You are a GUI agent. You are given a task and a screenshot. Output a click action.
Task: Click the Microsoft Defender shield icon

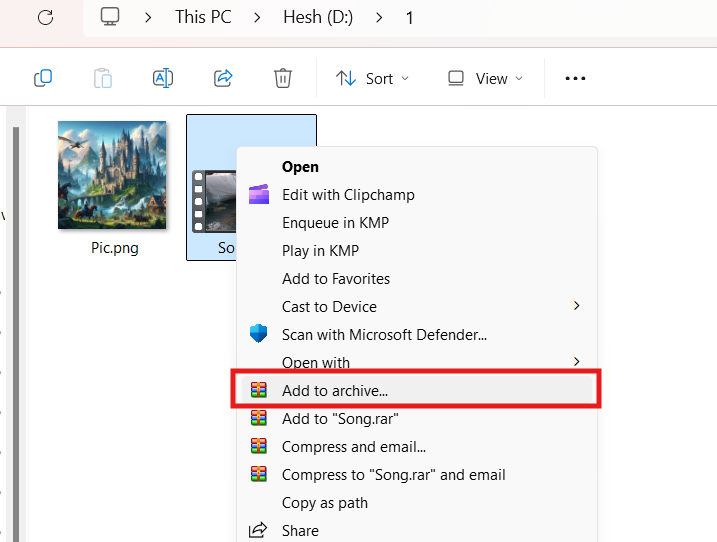pyautogui.click(x=258, y=334)
